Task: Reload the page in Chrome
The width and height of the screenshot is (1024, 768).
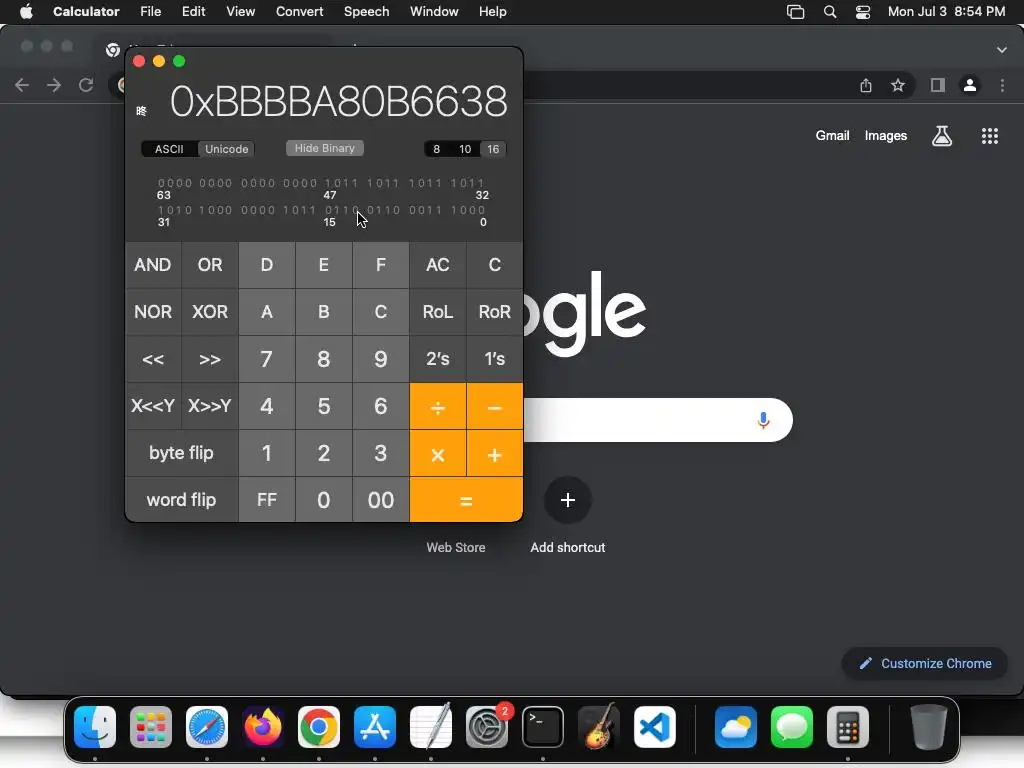Action: pos(86,85)
